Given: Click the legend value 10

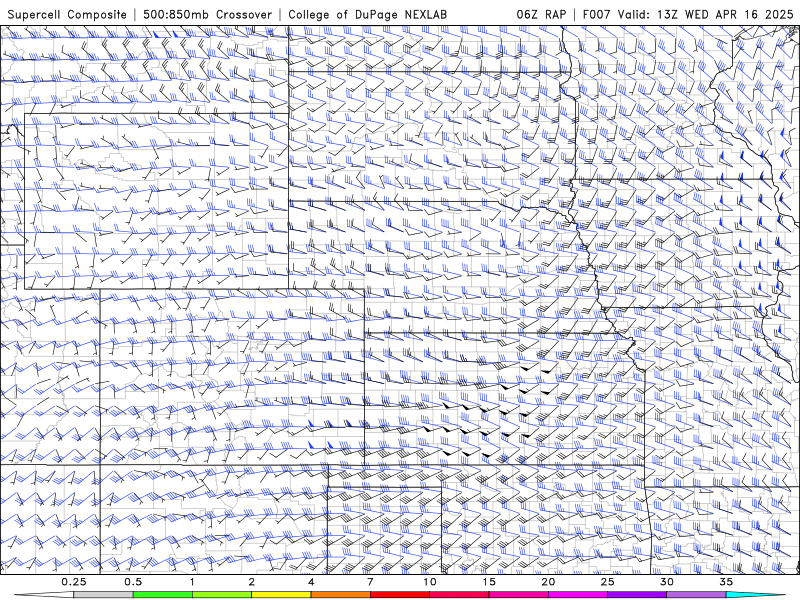Looking at the screenshot, I should click(x=430, y=582).
